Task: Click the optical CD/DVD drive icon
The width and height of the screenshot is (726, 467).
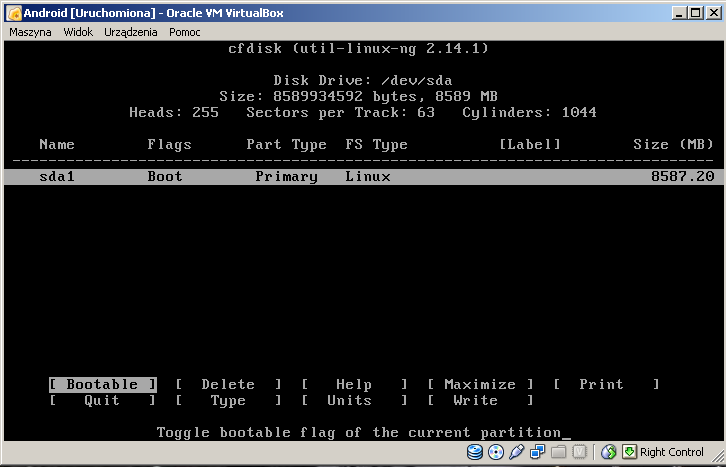Action: coord(496,452)
